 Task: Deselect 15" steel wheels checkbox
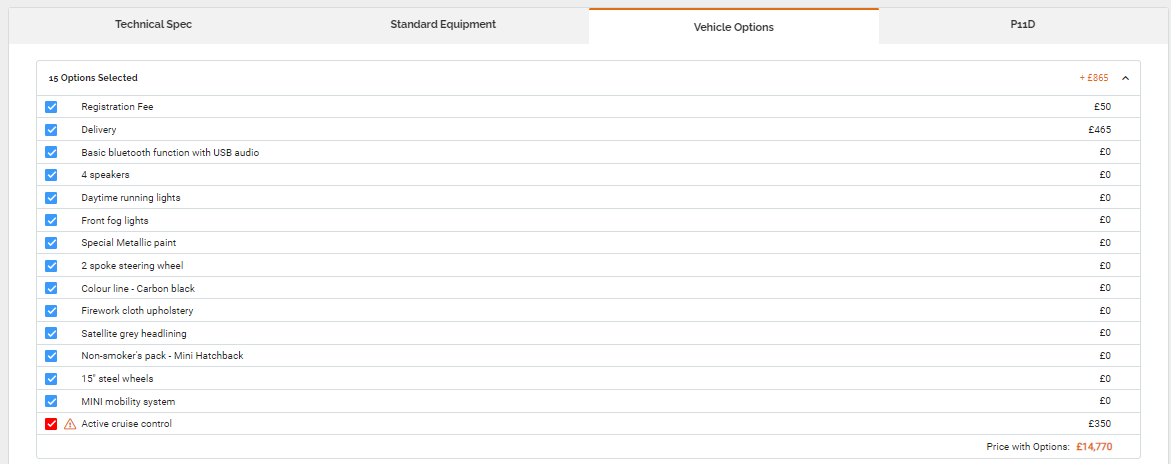(x=51, y=379)
